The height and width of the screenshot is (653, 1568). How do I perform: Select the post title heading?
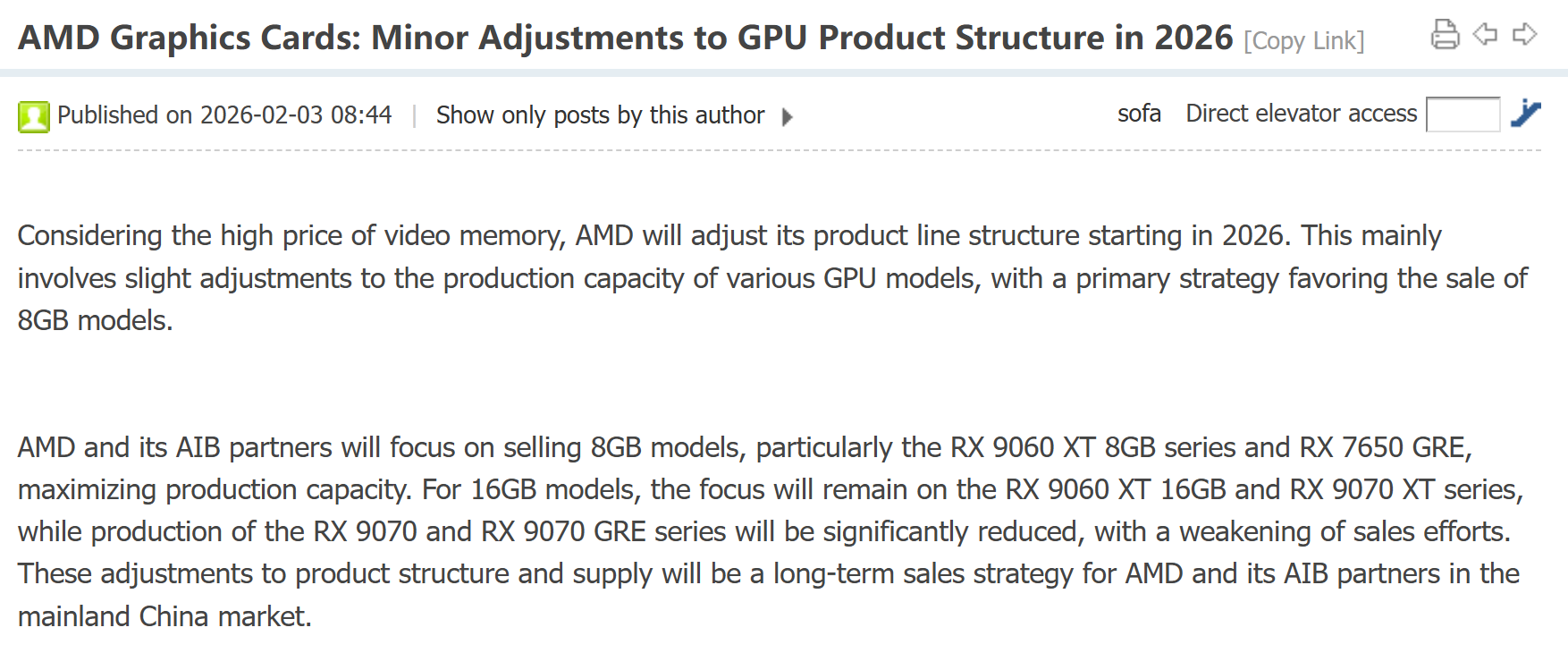click(x=626, y=38)
